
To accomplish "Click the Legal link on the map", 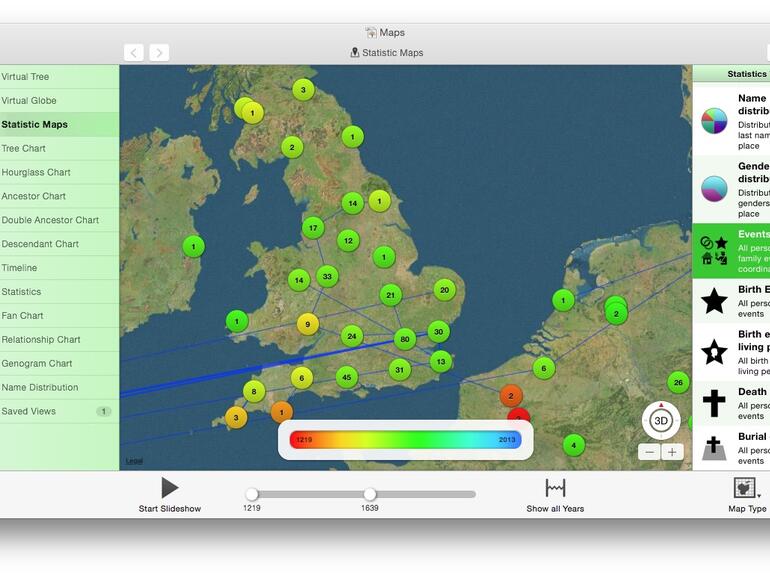I will 134,461.
